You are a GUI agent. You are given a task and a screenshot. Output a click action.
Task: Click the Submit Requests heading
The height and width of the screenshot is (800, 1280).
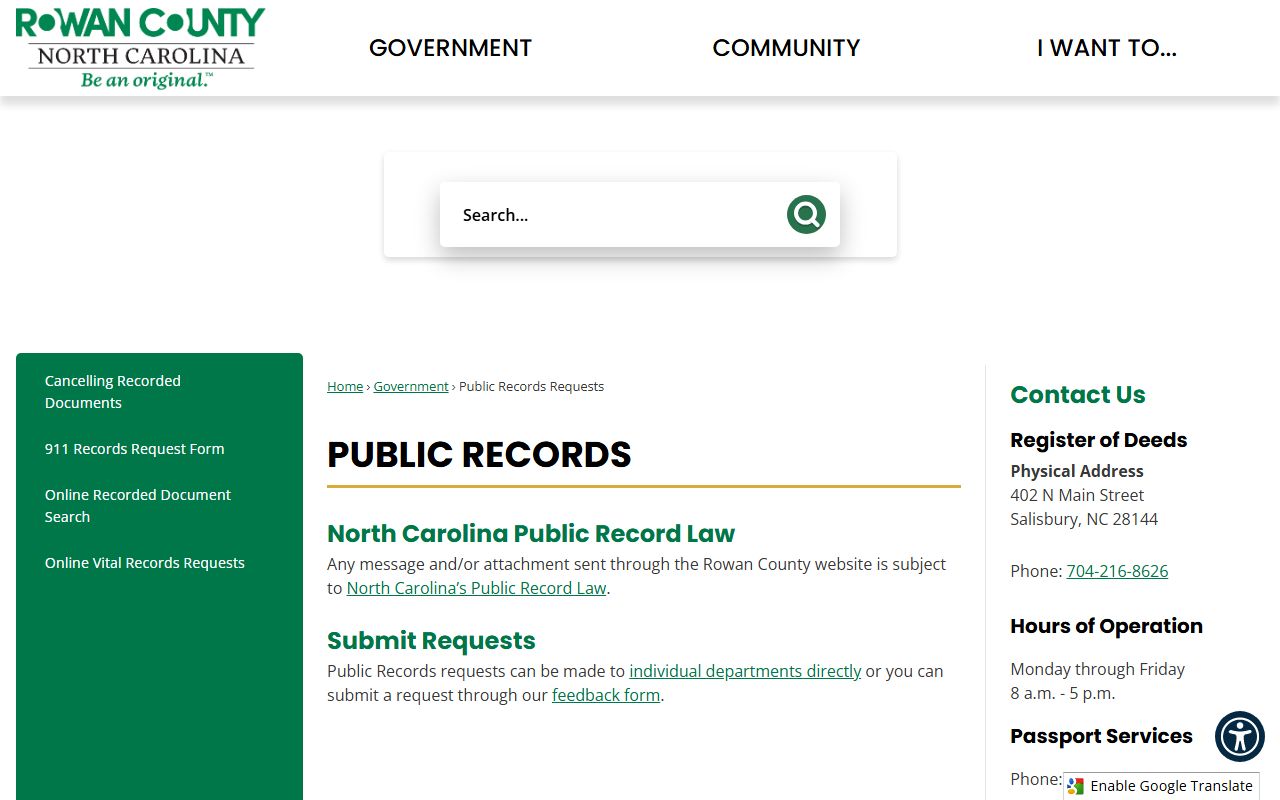coord(431,641)
